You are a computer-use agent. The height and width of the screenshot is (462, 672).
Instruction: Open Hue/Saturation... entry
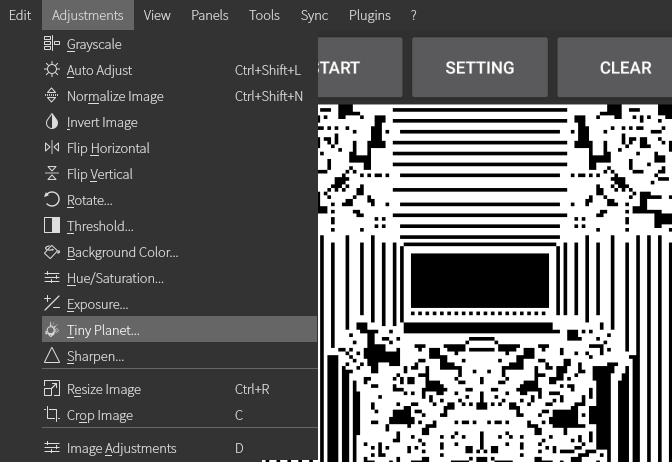click(x=180, y=278)
